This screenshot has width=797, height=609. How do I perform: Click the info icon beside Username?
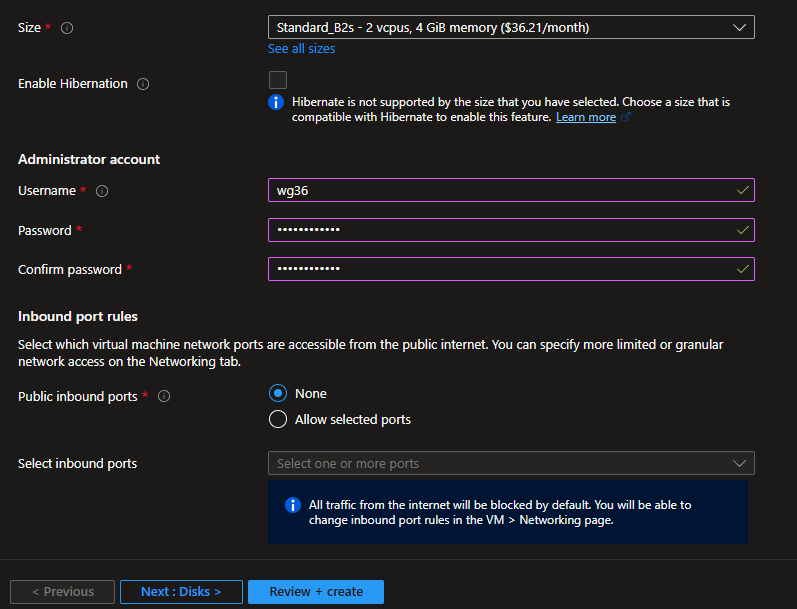101,191
